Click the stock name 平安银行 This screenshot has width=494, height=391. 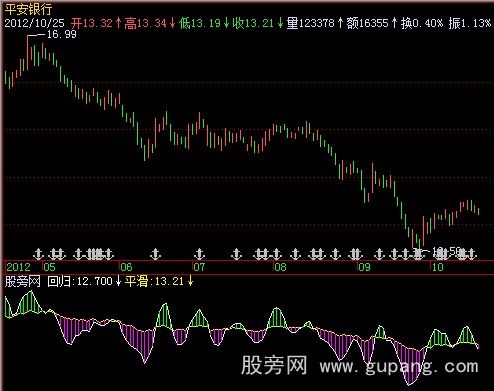pyautogui.click(x=28, y=9)
